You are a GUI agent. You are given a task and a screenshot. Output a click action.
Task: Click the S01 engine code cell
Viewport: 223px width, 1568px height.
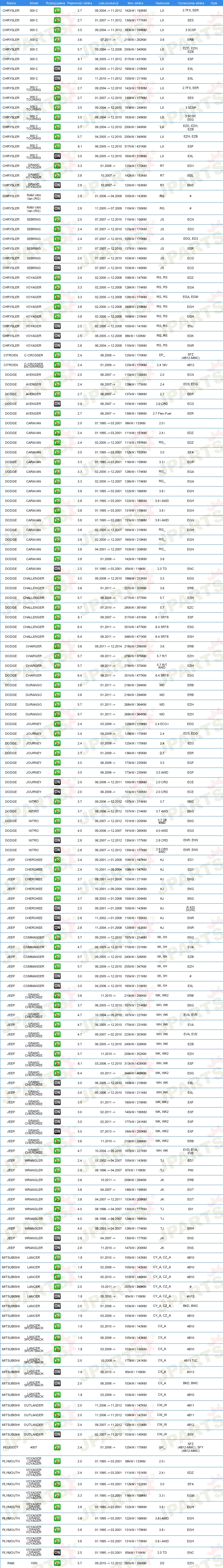(x=191, y=1209)
